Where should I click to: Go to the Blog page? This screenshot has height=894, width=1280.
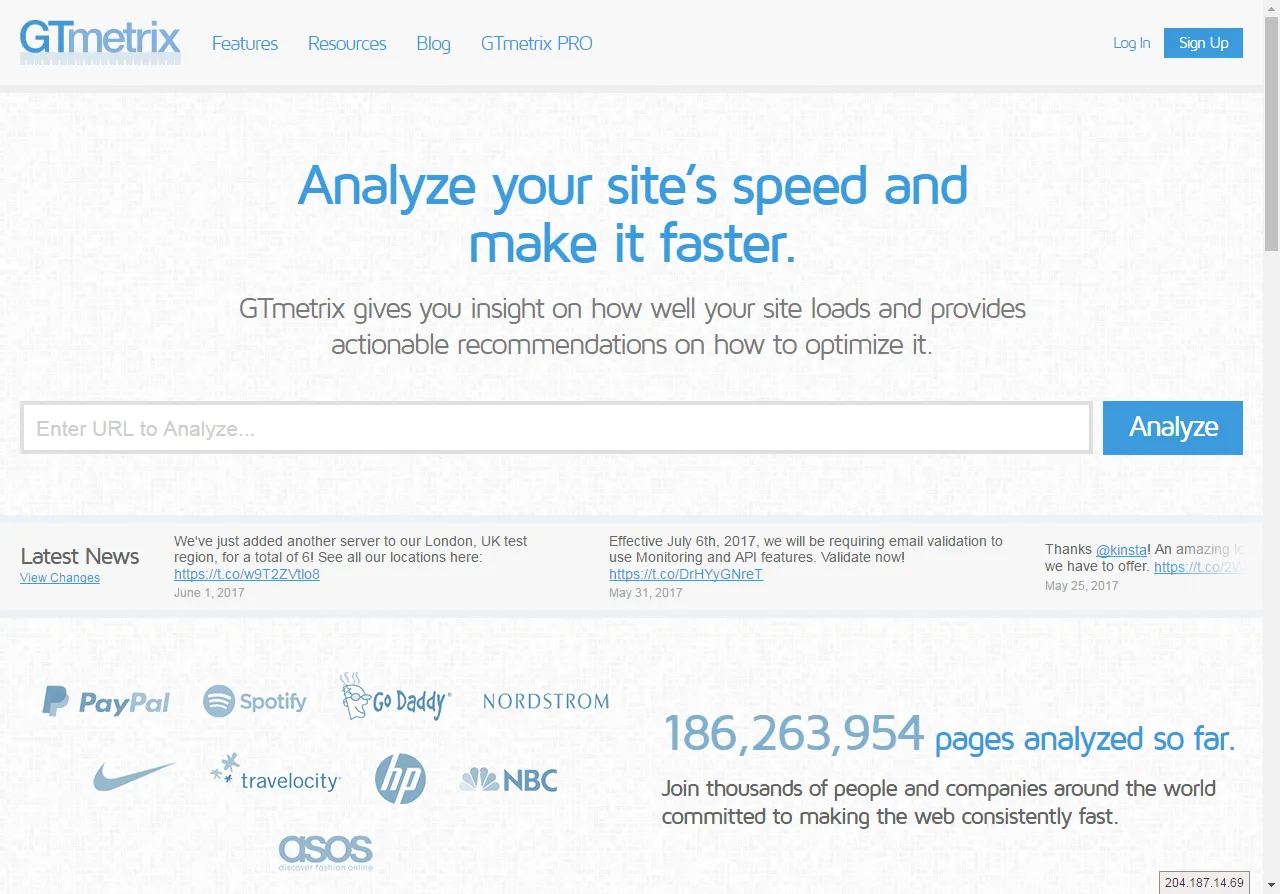(x=433, y=43)
